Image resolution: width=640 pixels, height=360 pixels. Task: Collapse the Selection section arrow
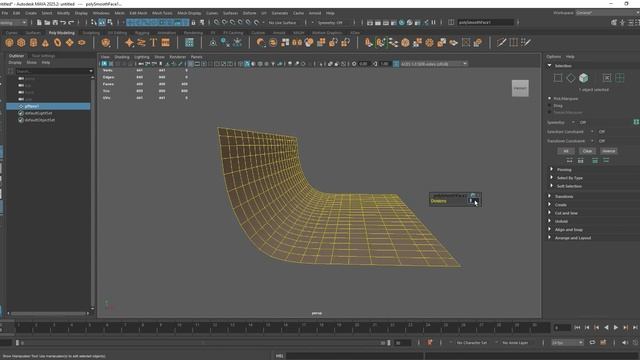549,65
